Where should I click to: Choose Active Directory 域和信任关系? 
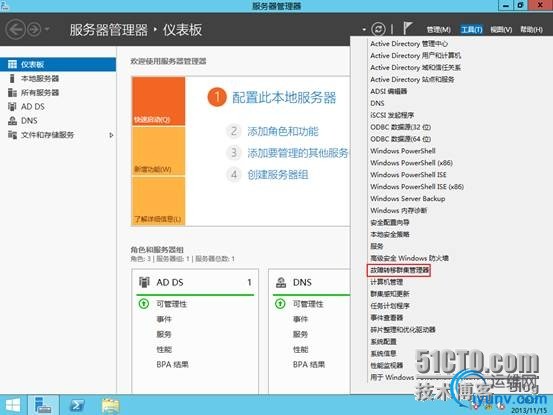click(x=415, y=67)
